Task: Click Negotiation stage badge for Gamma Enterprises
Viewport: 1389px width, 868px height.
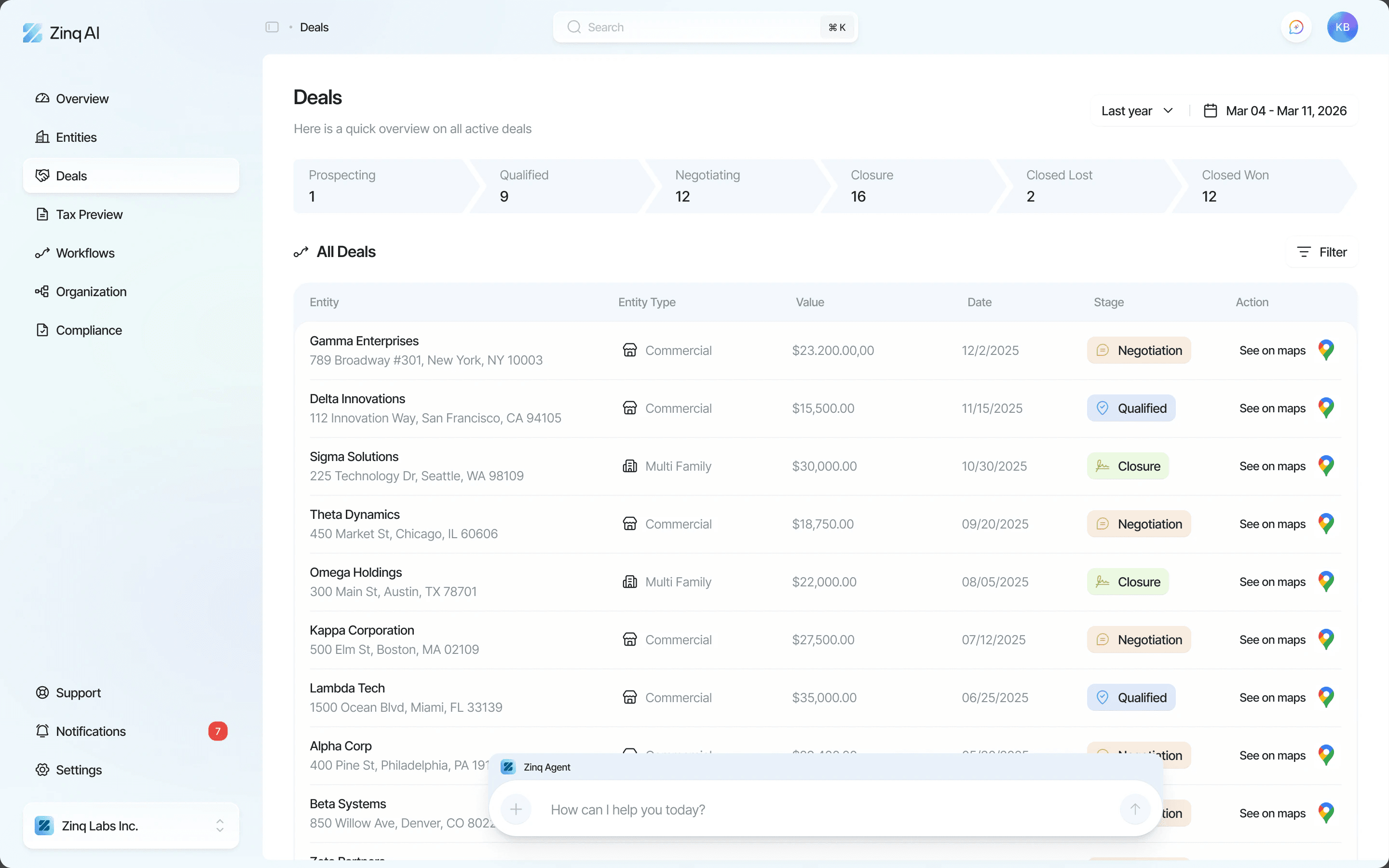Action: [x=1139, y=350]
